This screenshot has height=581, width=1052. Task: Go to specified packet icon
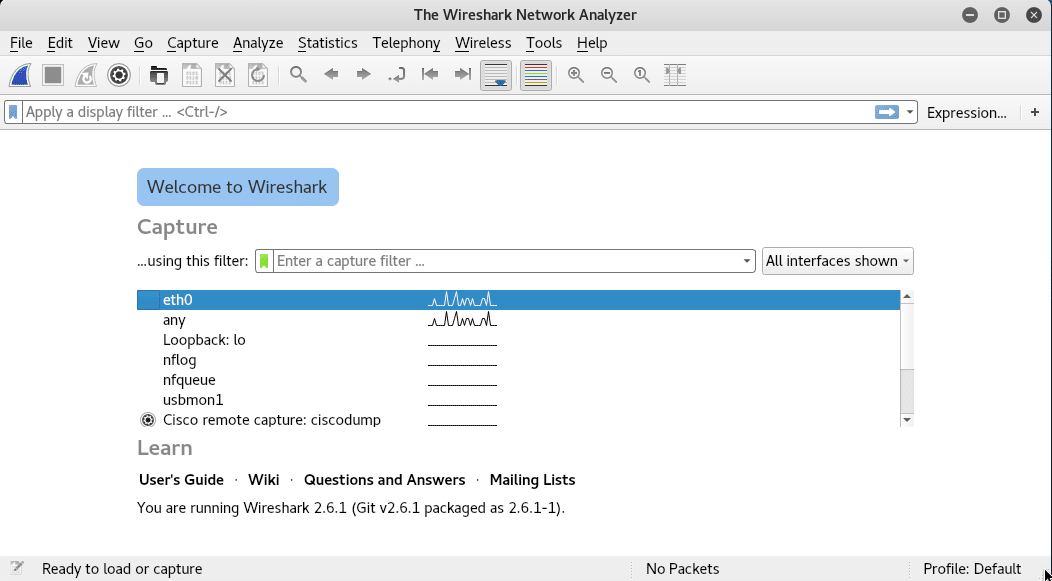coord(397,75)
